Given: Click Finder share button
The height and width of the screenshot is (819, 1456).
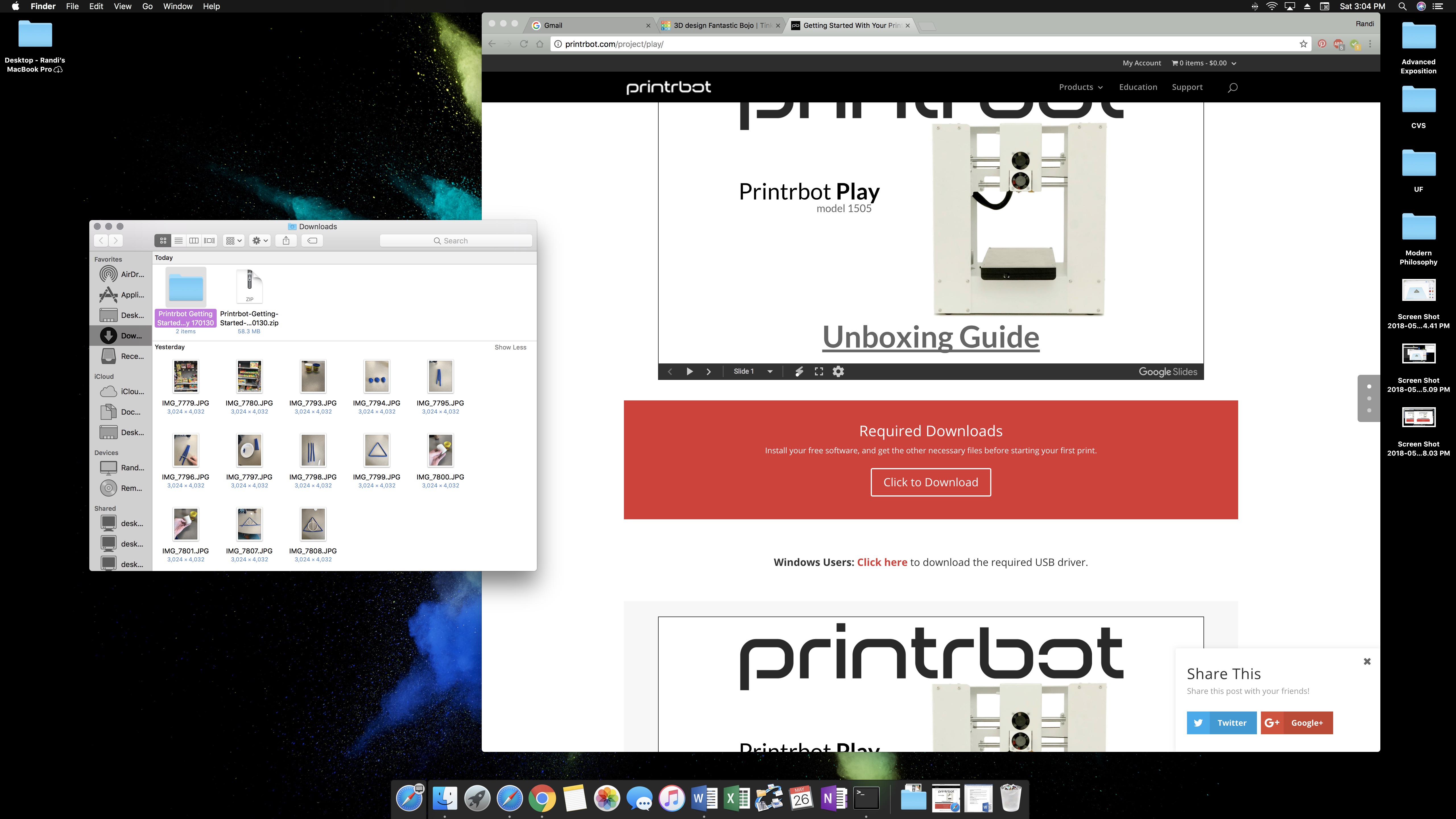Looking at the screenshot, I should (x=286, y=241).
